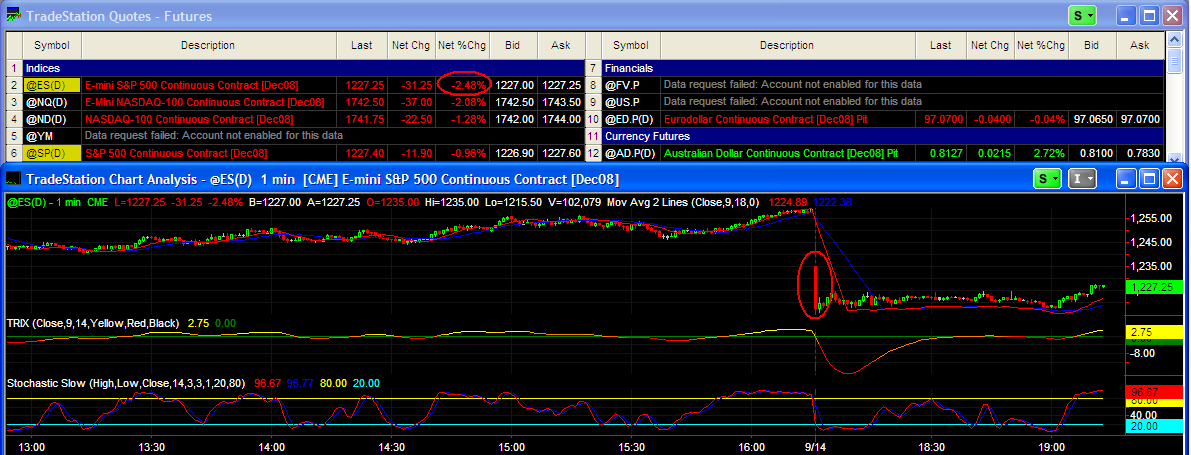Click the 2.72% net percent change cell

[x=1041, y=153]
